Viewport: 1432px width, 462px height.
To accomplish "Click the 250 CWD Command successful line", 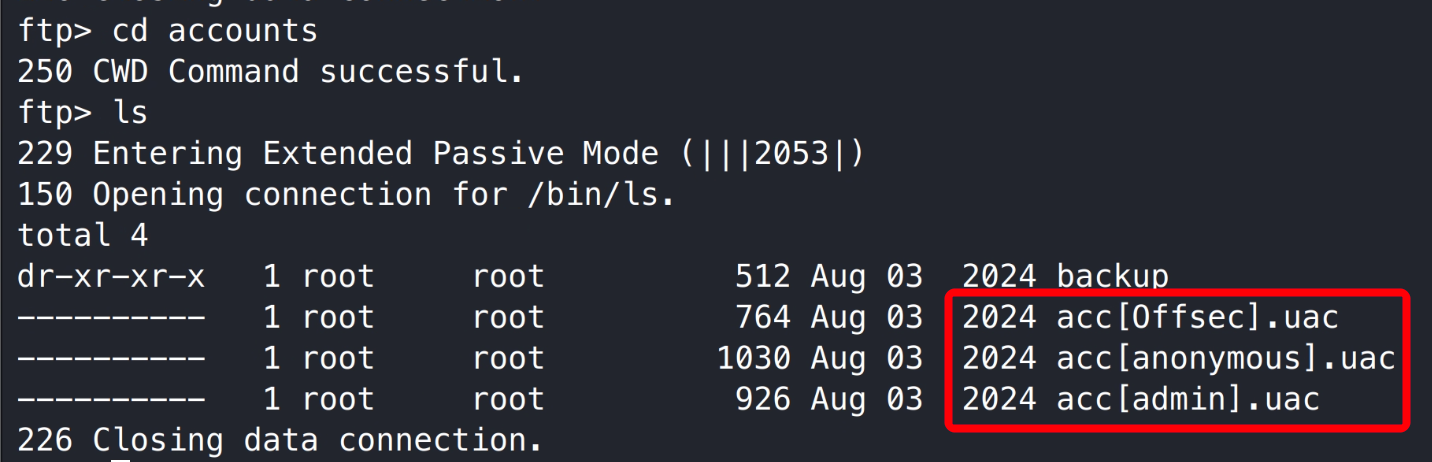I will click(270, 72).
